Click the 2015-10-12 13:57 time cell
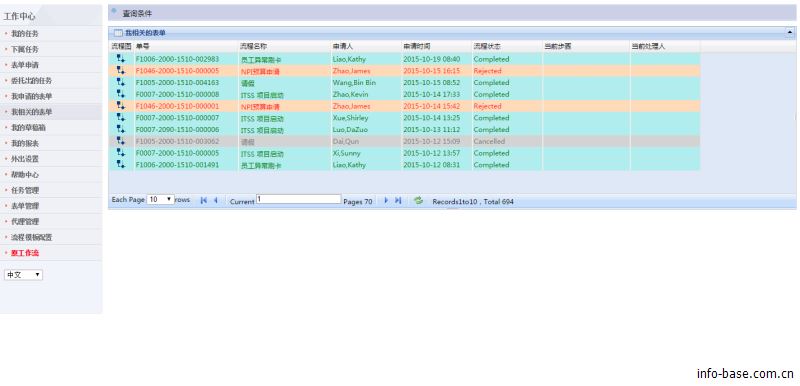This screenshot has width=800, height=386. 432,153
